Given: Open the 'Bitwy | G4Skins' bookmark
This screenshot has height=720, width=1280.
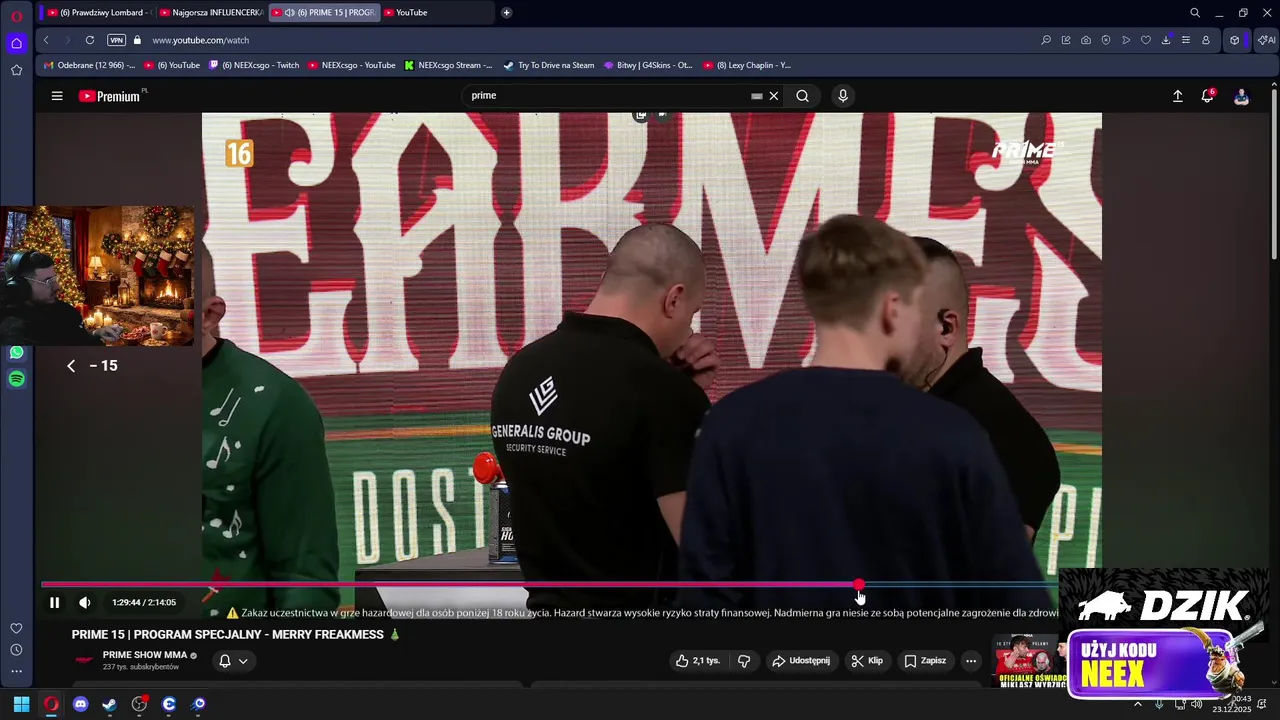Looking at the screenshot, I should tap(648, 65).
